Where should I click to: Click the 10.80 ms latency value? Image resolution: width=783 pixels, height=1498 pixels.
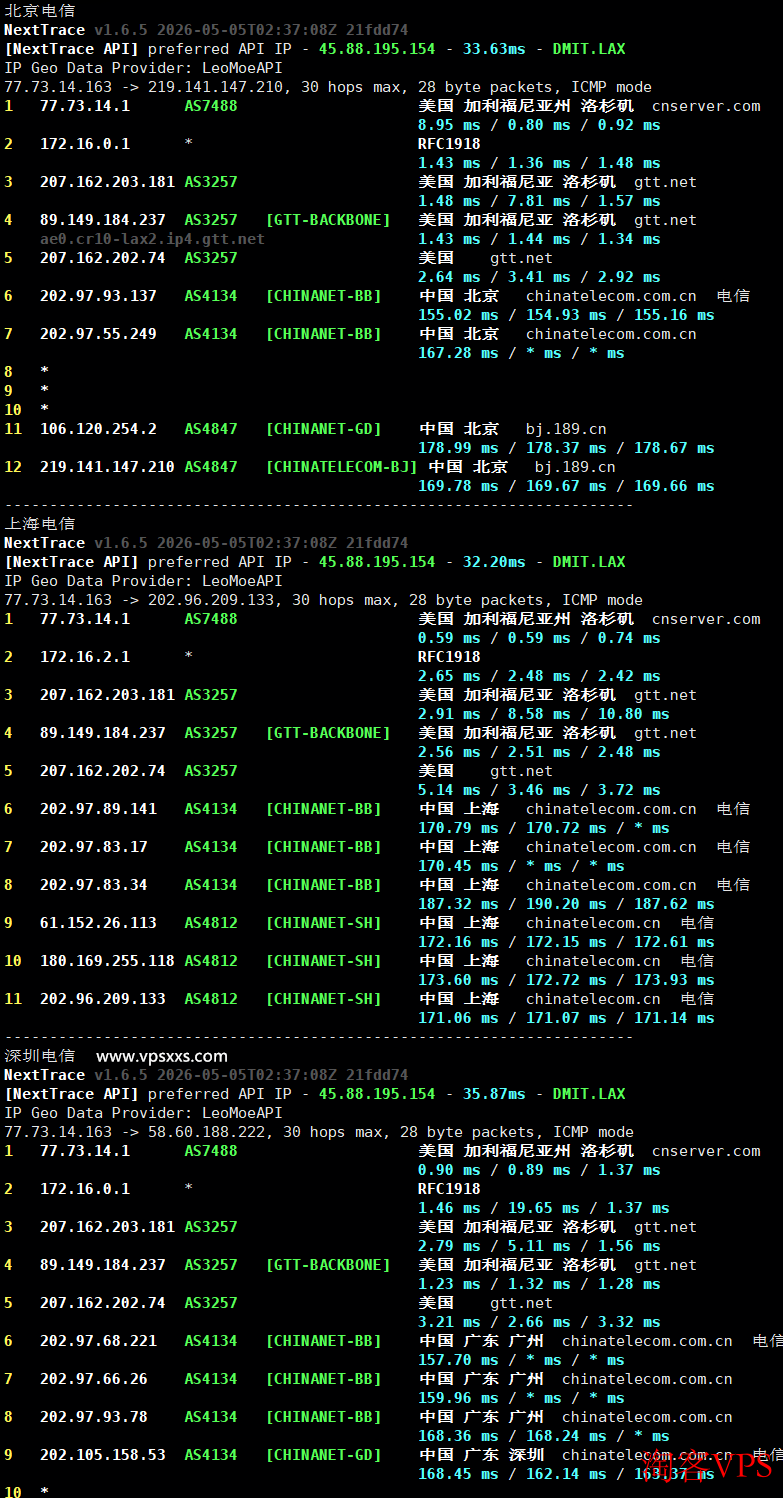click(x=633, y=713)
